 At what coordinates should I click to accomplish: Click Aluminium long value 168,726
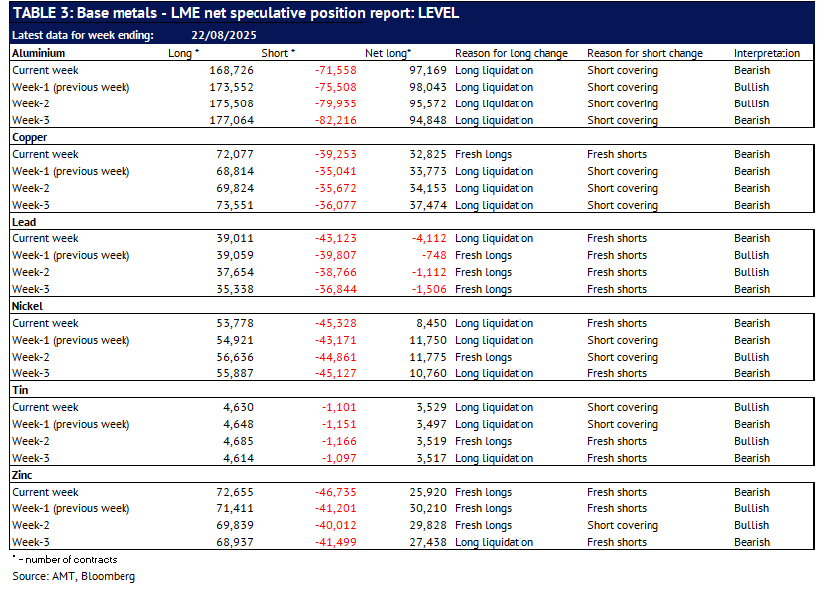231,70
